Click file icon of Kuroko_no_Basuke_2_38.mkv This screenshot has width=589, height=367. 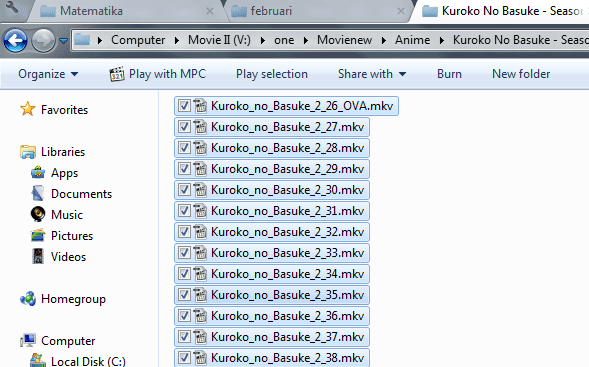coord(200,358)
